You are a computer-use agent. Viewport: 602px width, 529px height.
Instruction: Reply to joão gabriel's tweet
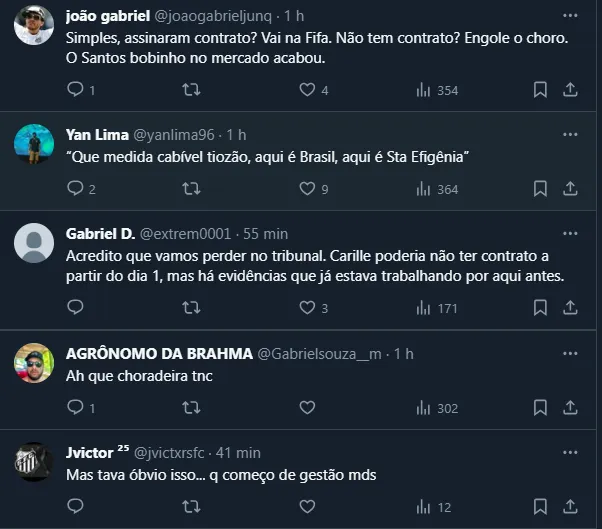click(76, 90)
